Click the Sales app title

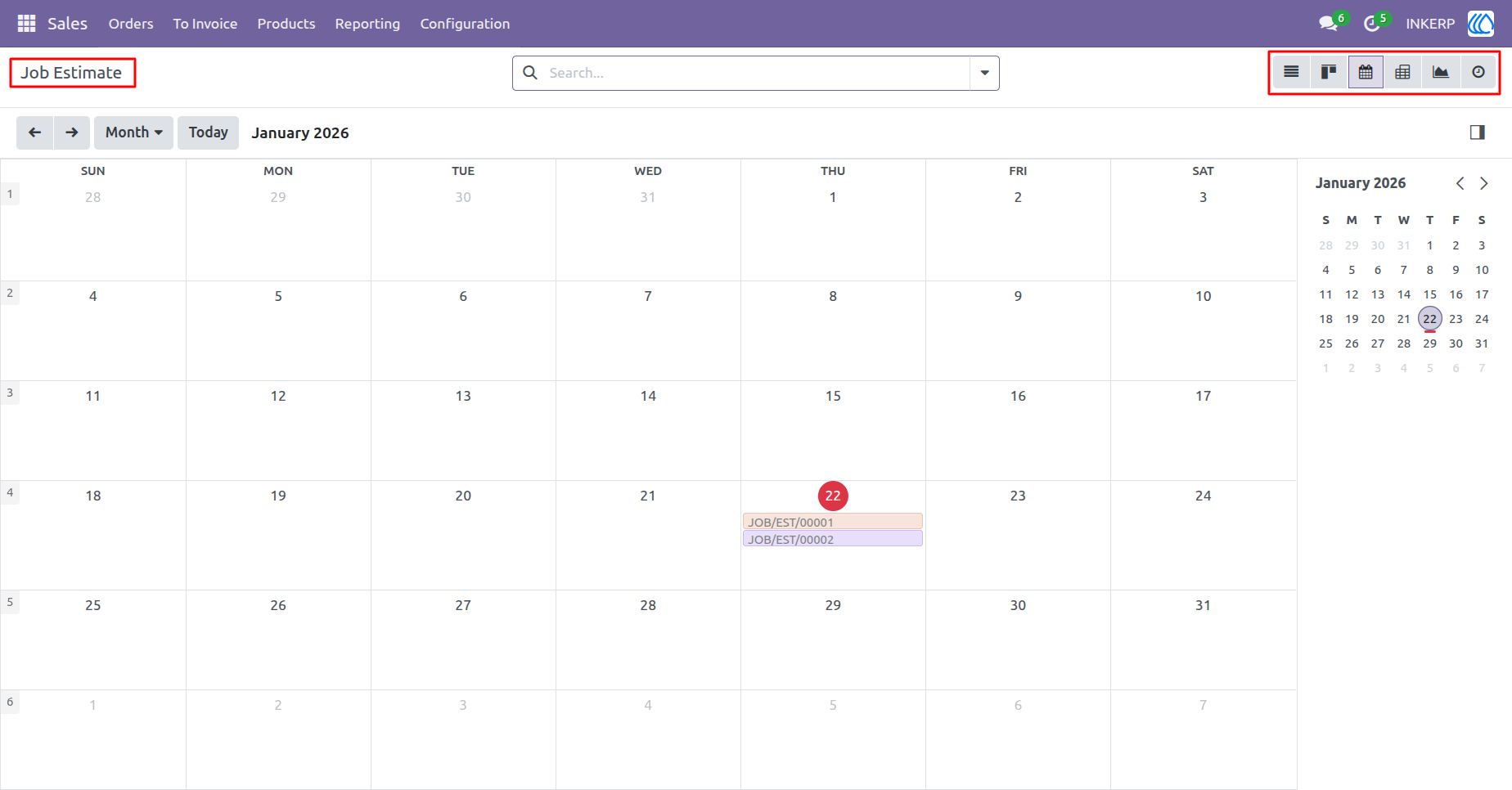click(x=67, y=24)
